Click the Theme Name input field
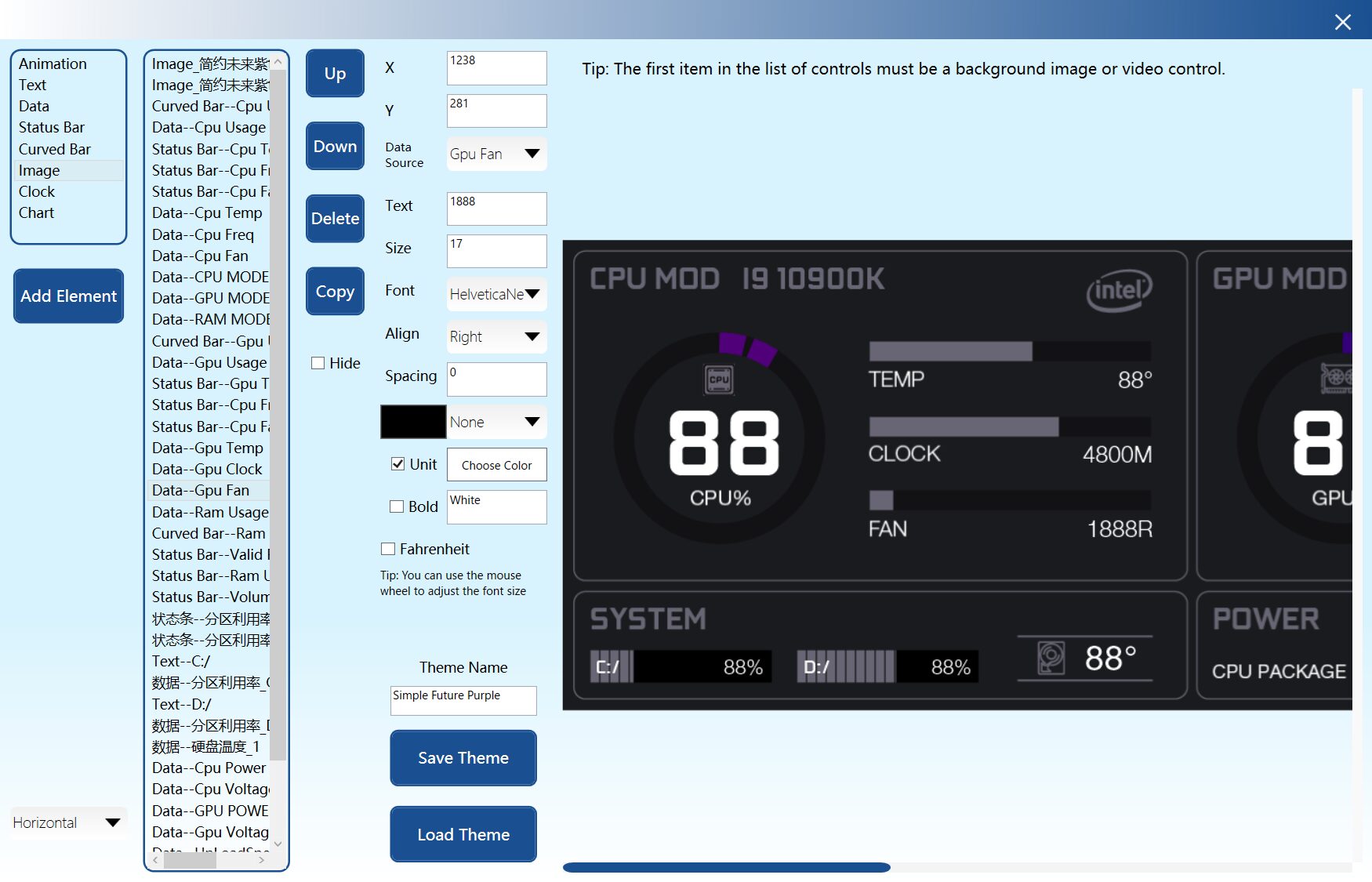The width and height of the screenshot is (1372, 882). point(463,700)
